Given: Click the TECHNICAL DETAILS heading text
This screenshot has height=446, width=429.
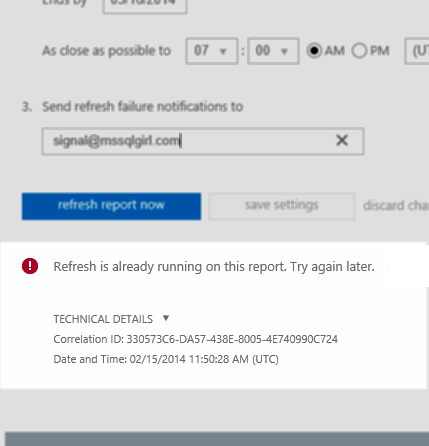Looking at the screenshot, I should tap(103, 319).
